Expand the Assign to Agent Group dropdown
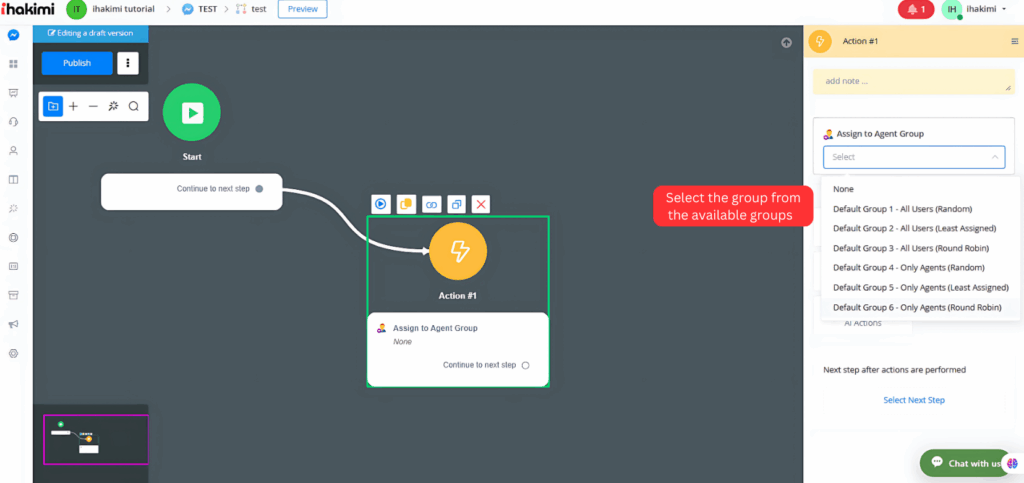Image resolution: width=1024 pixels, height=483 pixels. [x=913, y=157]
